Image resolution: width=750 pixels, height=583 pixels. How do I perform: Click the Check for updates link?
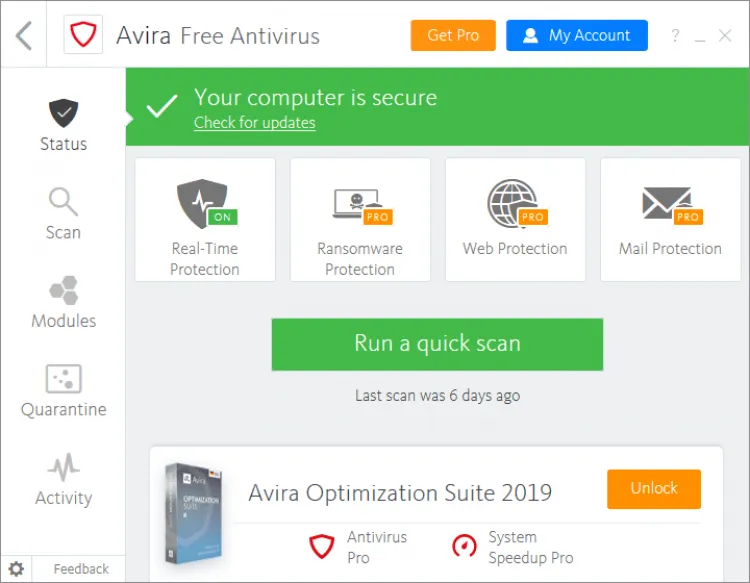tap(254, 123)
